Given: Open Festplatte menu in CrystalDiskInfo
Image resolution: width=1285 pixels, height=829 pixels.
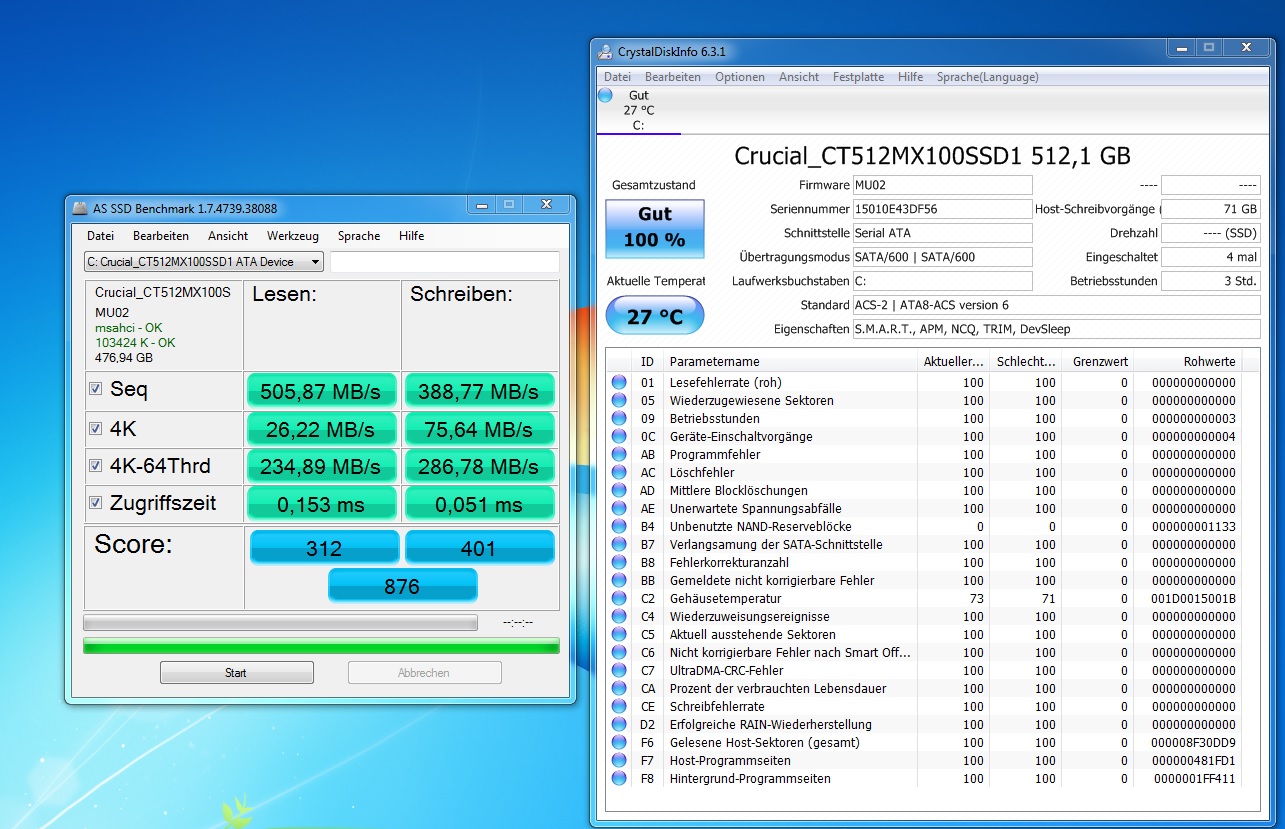Looking at the screenshot, I should [858, 77].
